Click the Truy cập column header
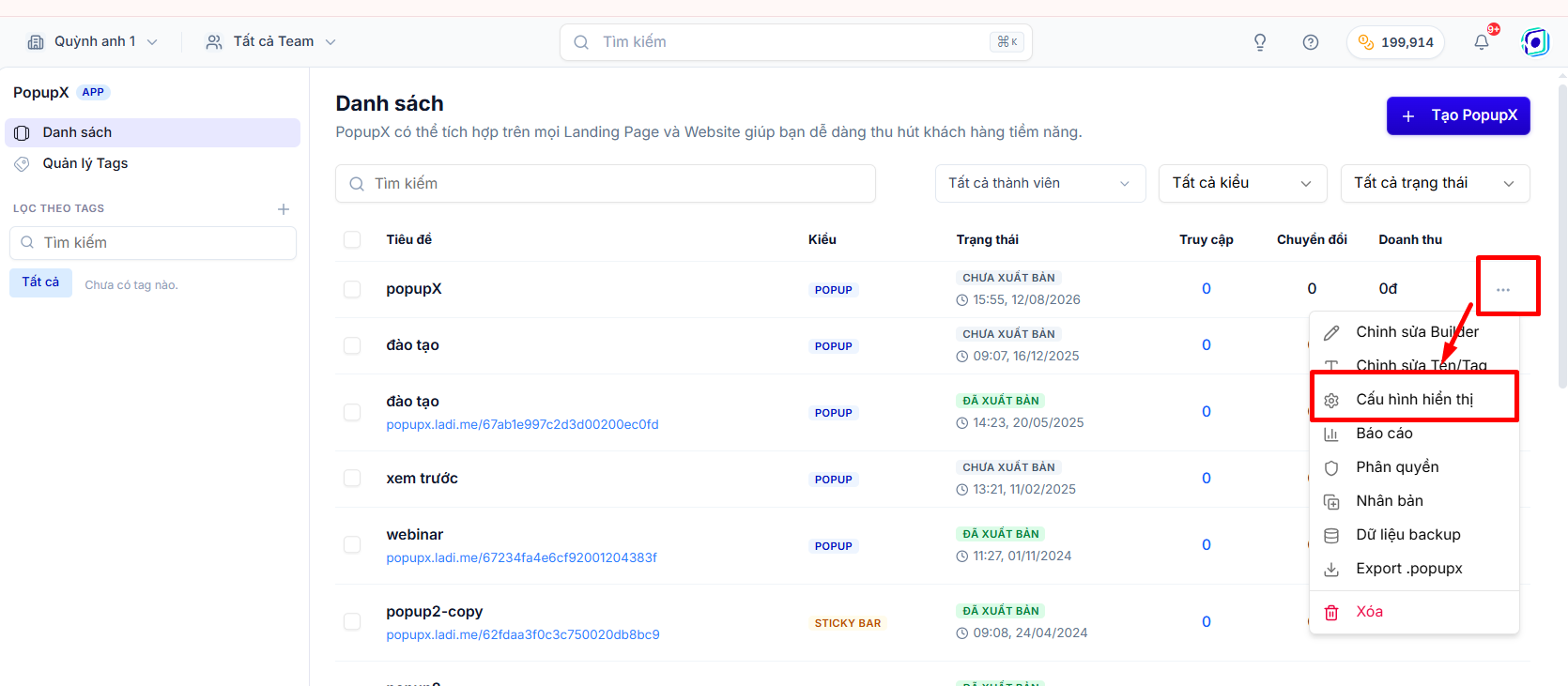1568x686 pixels. (x=1207, y=239)
